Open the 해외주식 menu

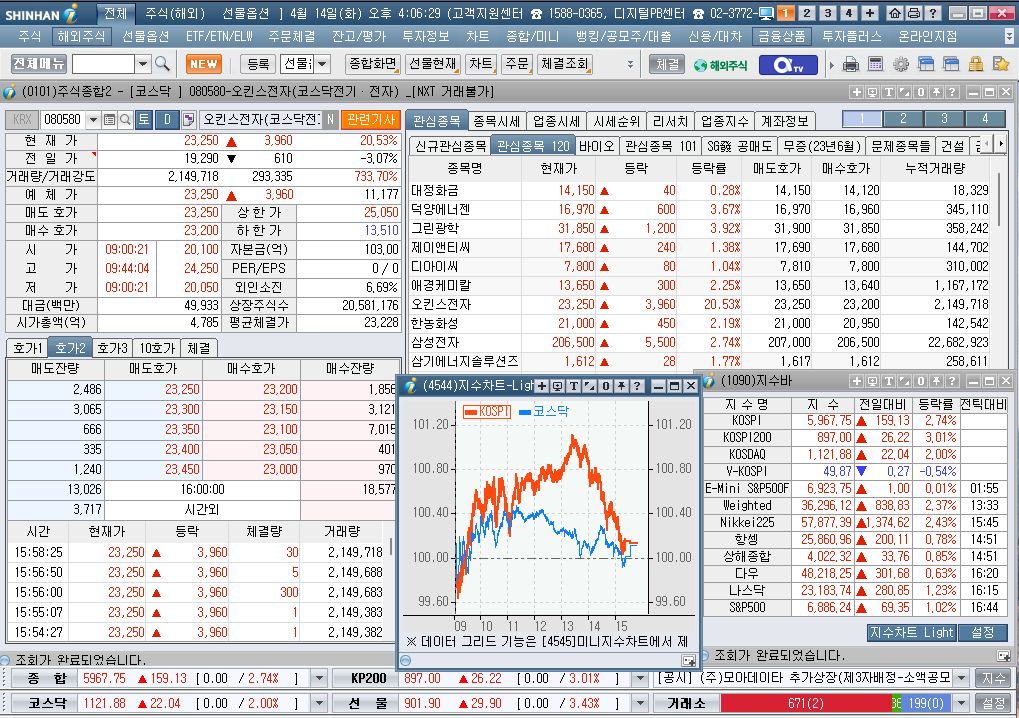tap(81, 36)
